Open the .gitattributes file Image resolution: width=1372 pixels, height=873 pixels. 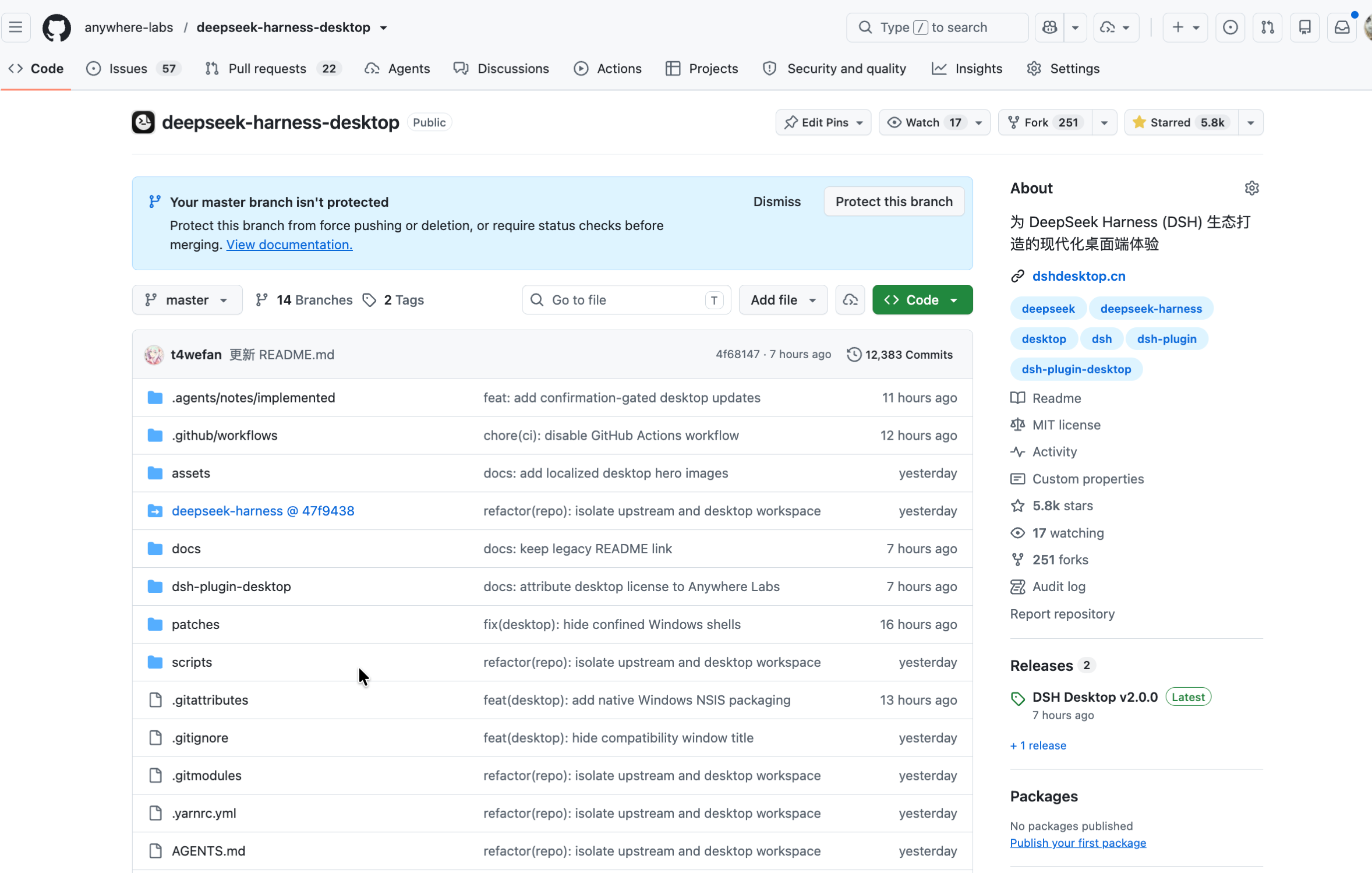pos(210,700)
